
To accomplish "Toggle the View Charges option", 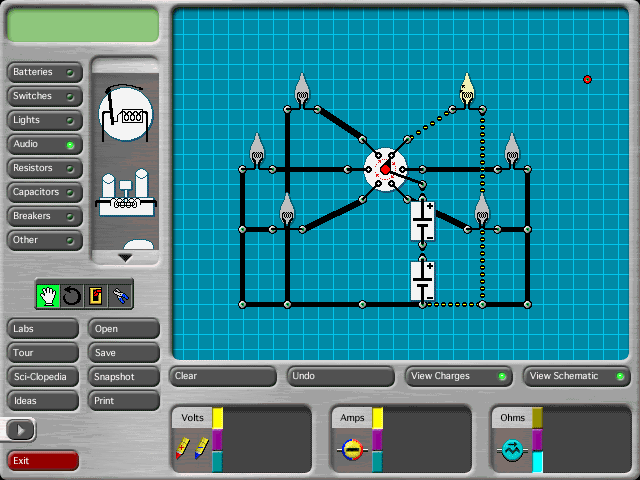I will tap(459, 377).
